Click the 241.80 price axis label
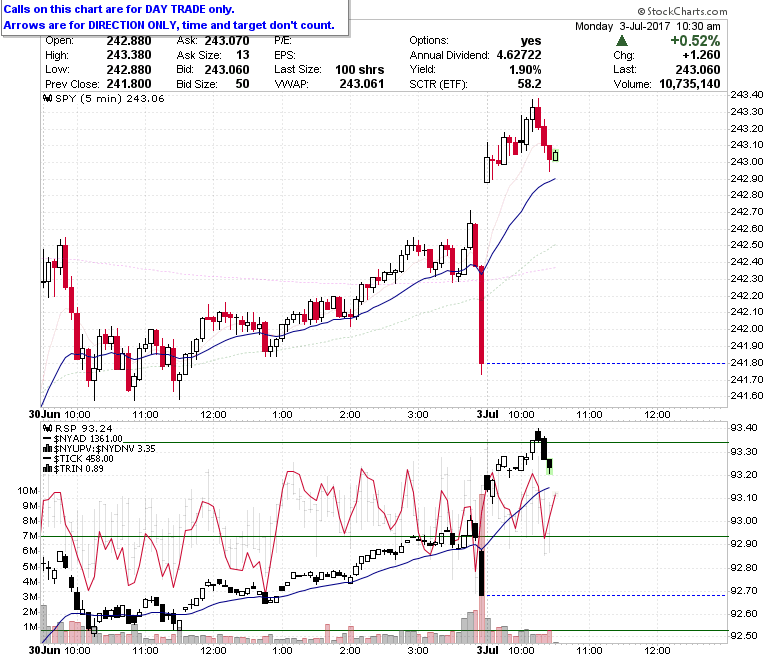Screen dimensions: 780x659 (747, 363)
